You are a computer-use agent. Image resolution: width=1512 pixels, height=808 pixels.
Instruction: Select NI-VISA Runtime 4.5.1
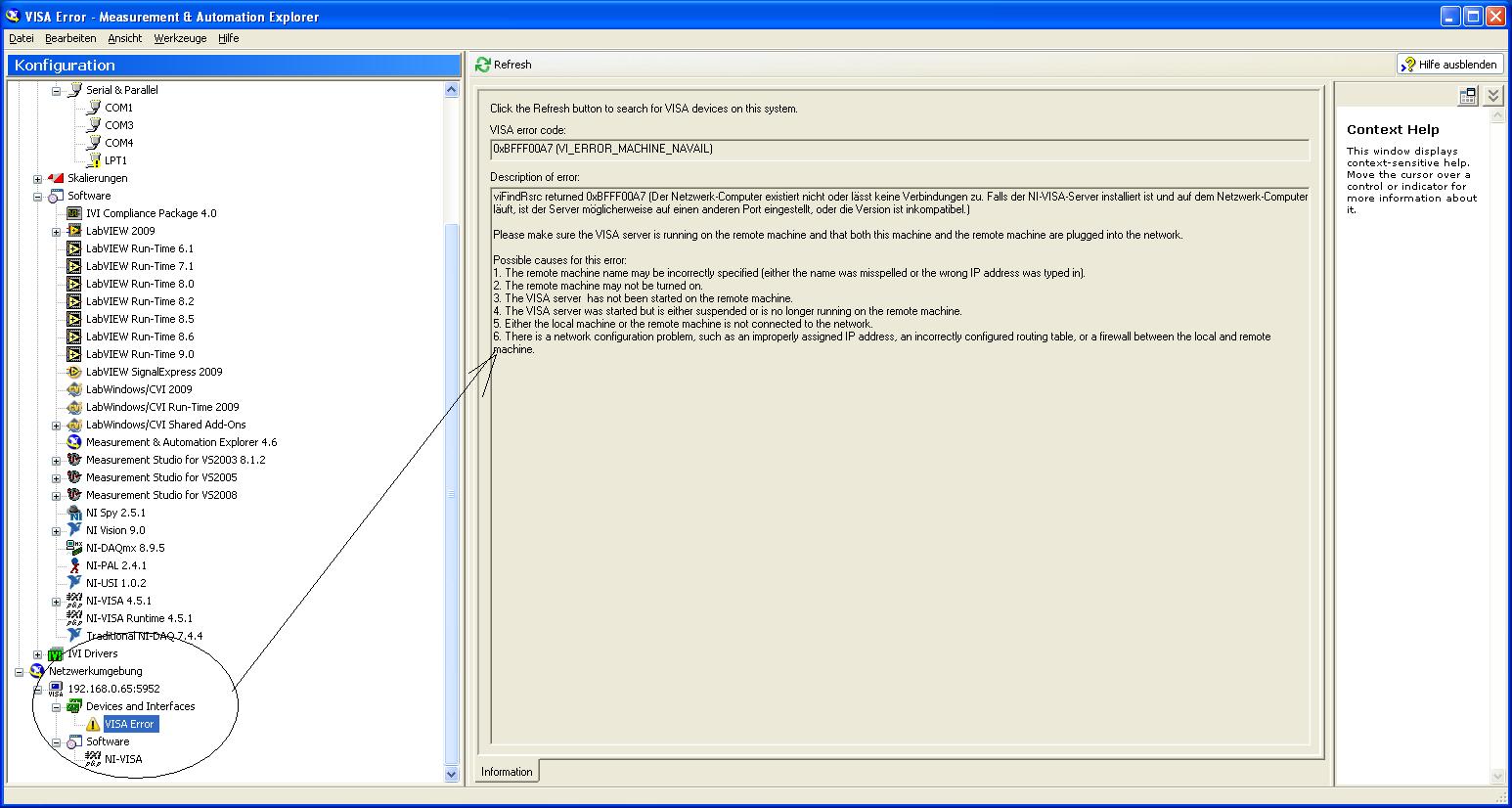(139, 618)
